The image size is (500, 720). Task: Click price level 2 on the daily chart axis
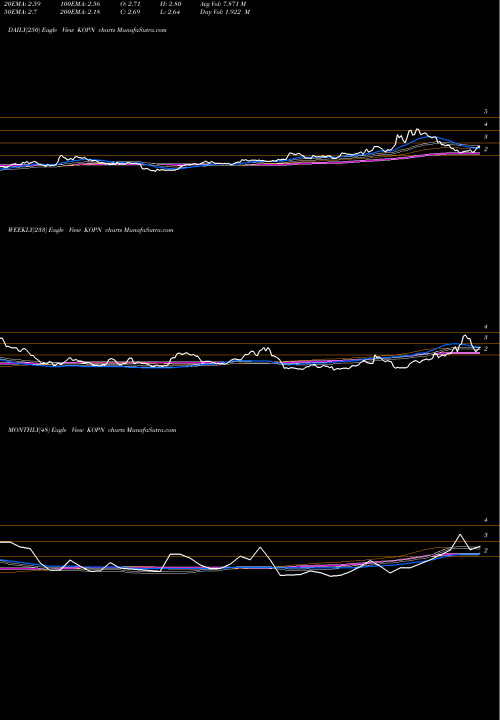[485, 149]
